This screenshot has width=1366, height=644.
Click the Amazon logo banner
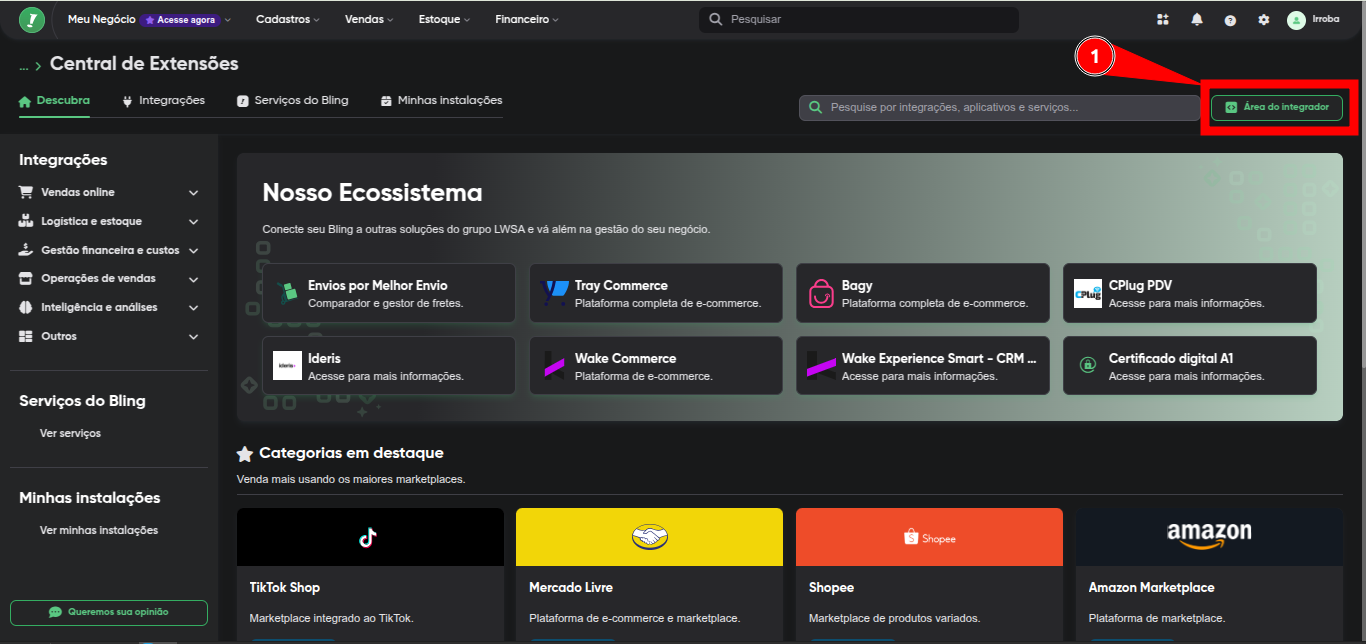[1209, 537]
